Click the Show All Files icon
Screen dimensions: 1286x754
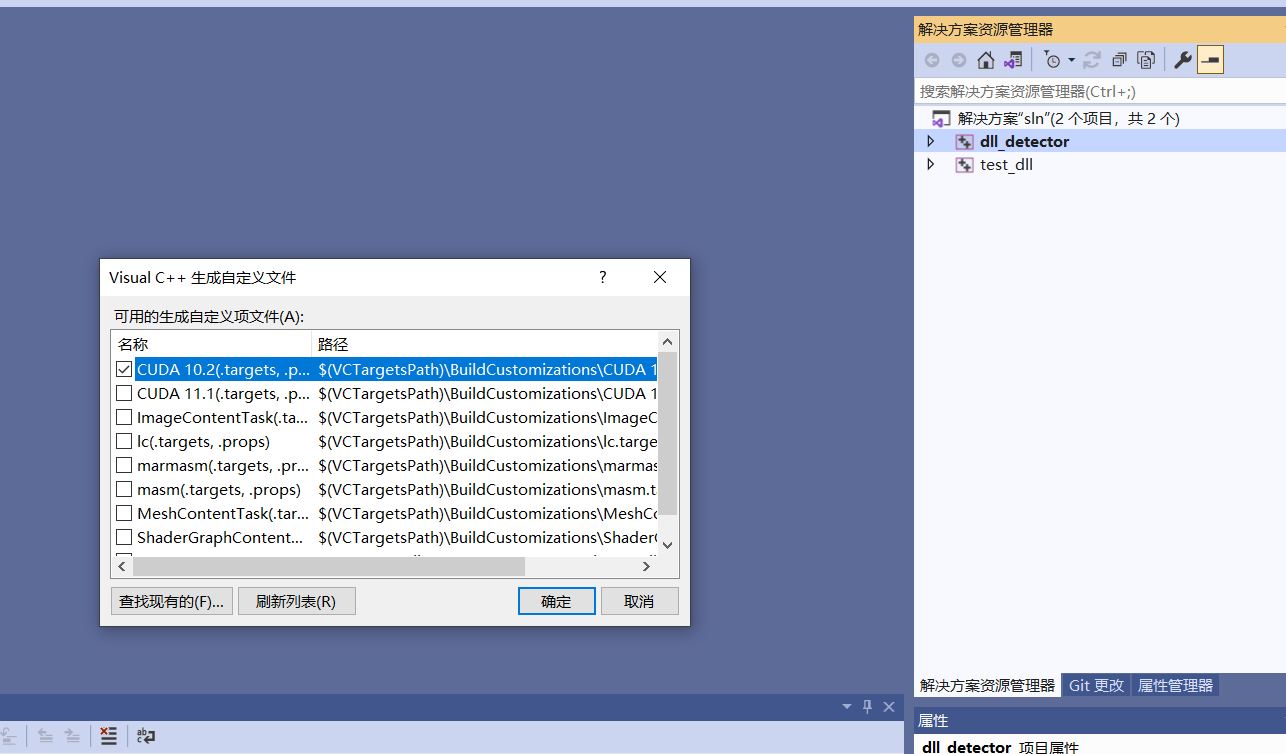[x=1146, y=60]
